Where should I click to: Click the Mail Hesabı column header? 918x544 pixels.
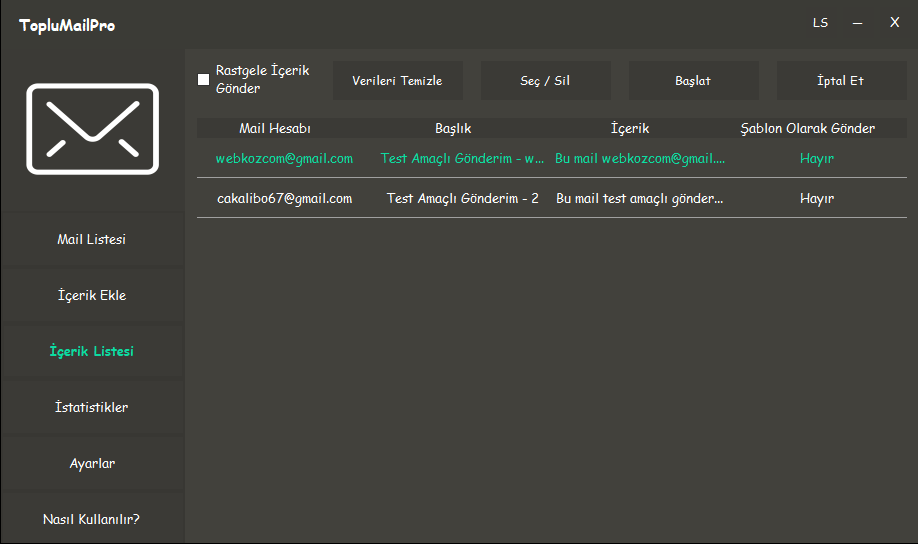[274, 129]
